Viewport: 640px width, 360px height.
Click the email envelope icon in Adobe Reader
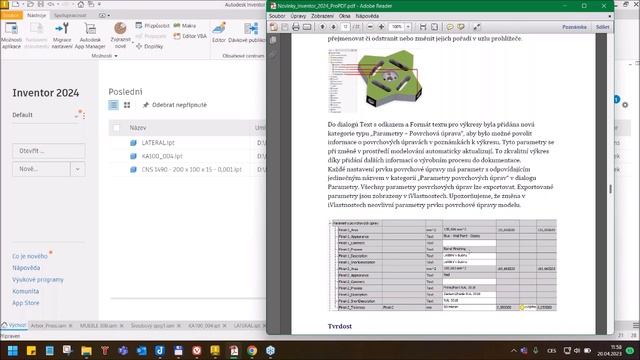[307, 27]
